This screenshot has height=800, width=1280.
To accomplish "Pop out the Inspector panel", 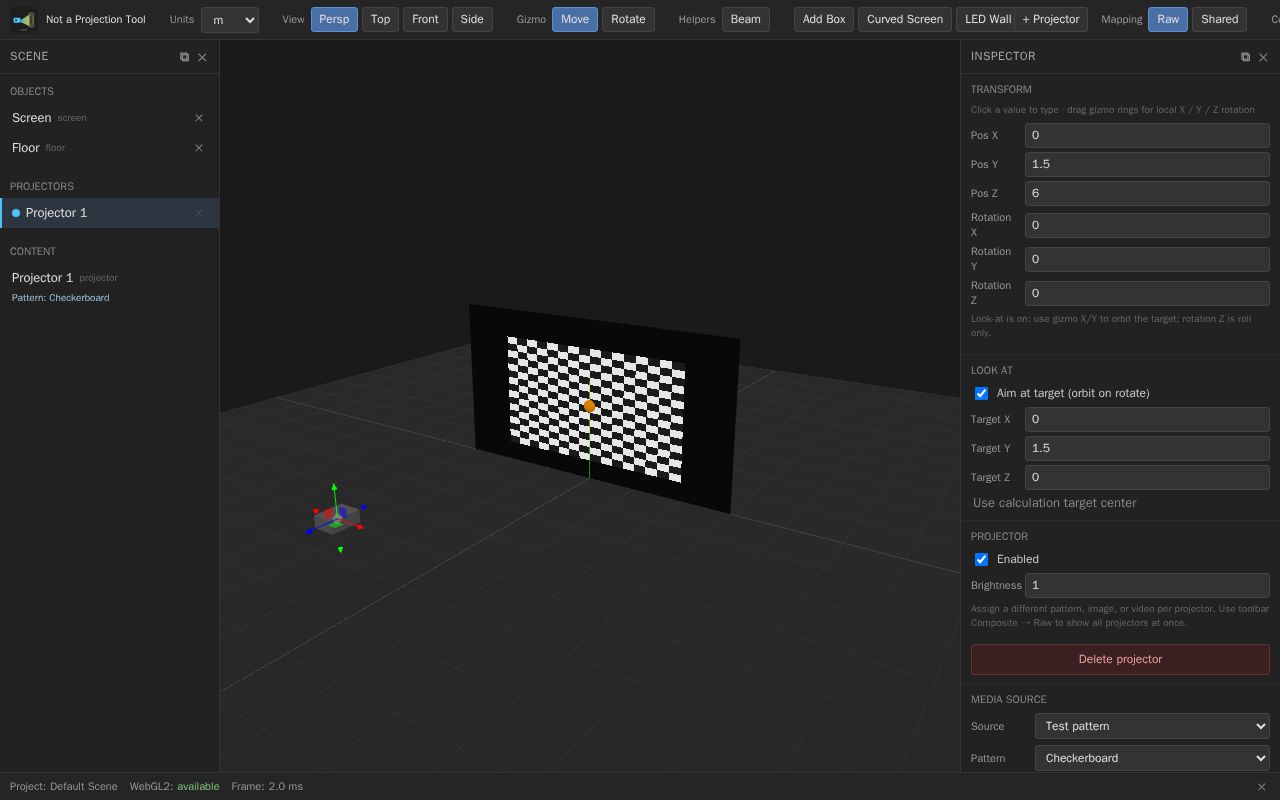I will pos(1245,57).
